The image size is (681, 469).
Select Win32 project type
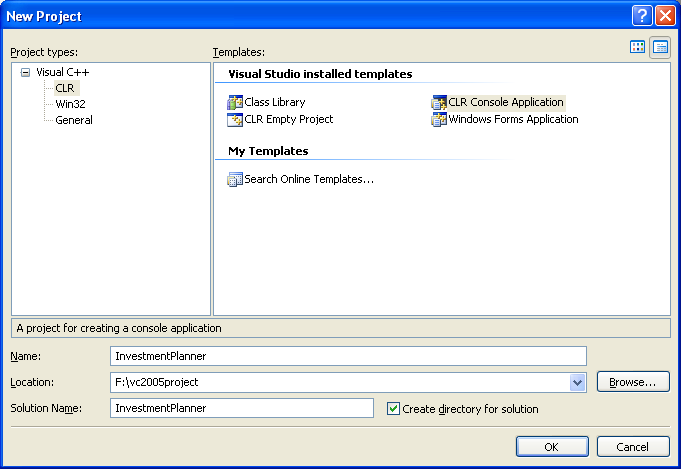tap(70, 104)
